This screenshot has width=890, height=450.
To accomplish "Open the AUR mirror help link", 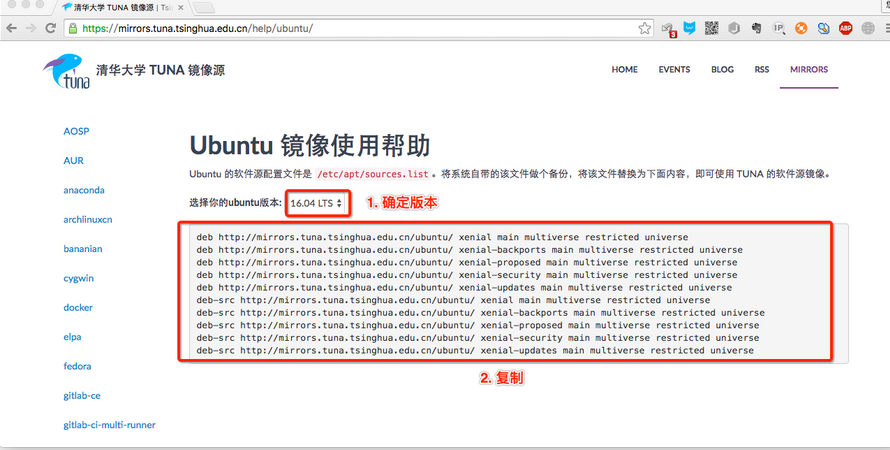I will 73,161.
